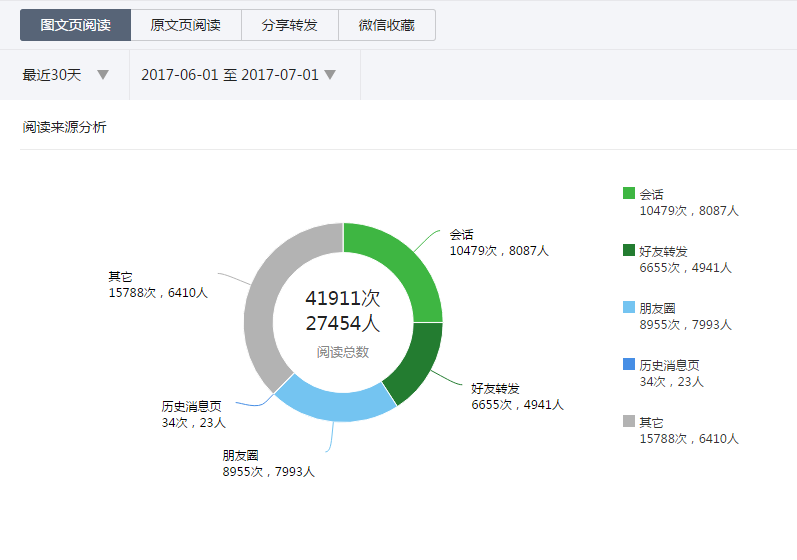797x560 pixels.
Task: Open the 2017-06-01 至 2017-07-01 date range picker
Action: pos(238,75)
